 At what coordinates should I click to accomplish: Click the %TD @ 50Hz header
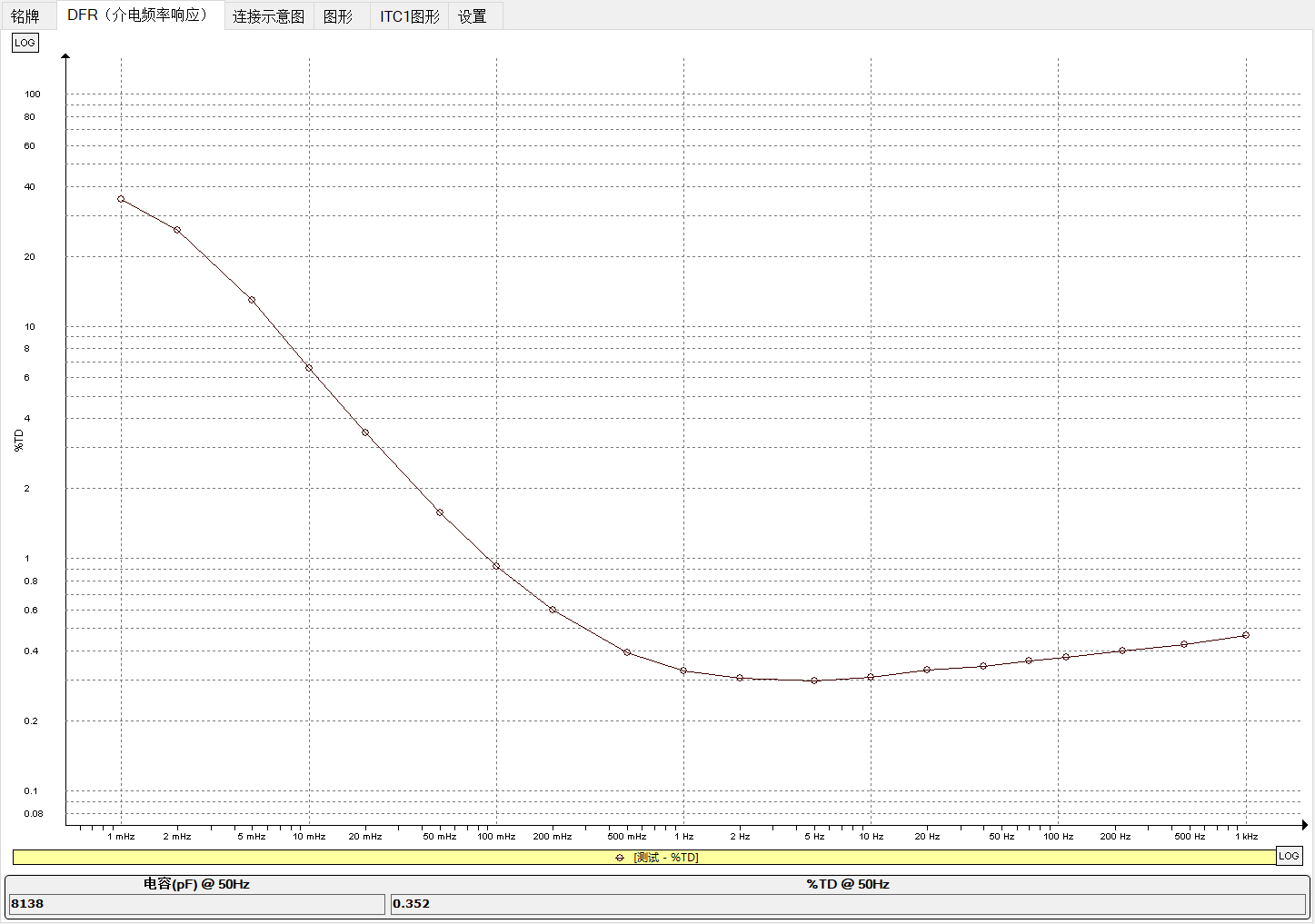point(846,883)
